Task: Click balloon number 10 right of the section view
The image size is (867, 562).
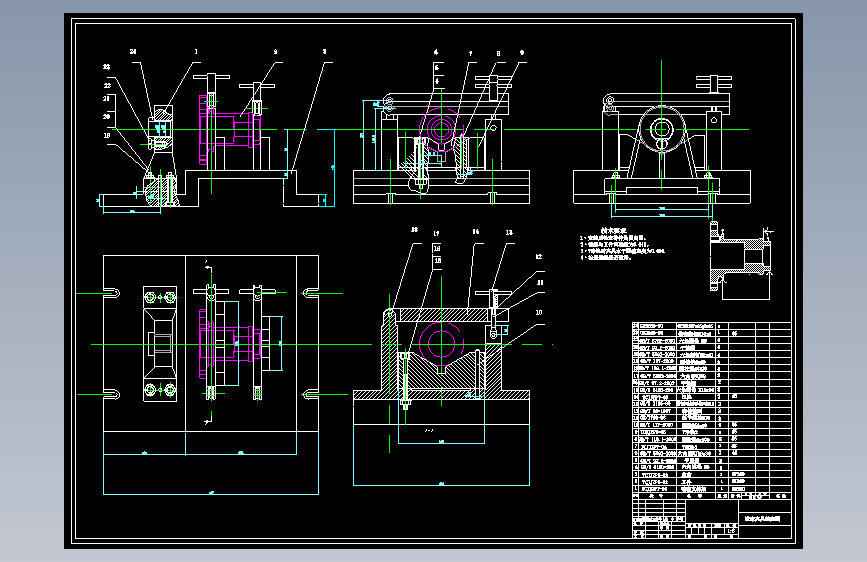Action: coord(539,313)
